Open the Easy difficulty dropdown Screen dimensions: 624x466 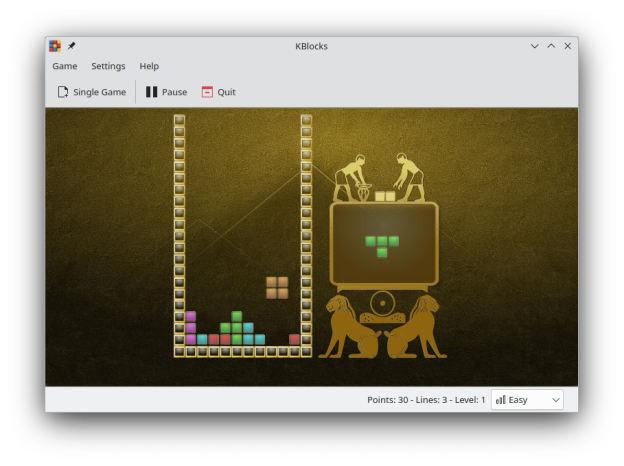coord(527,400)
